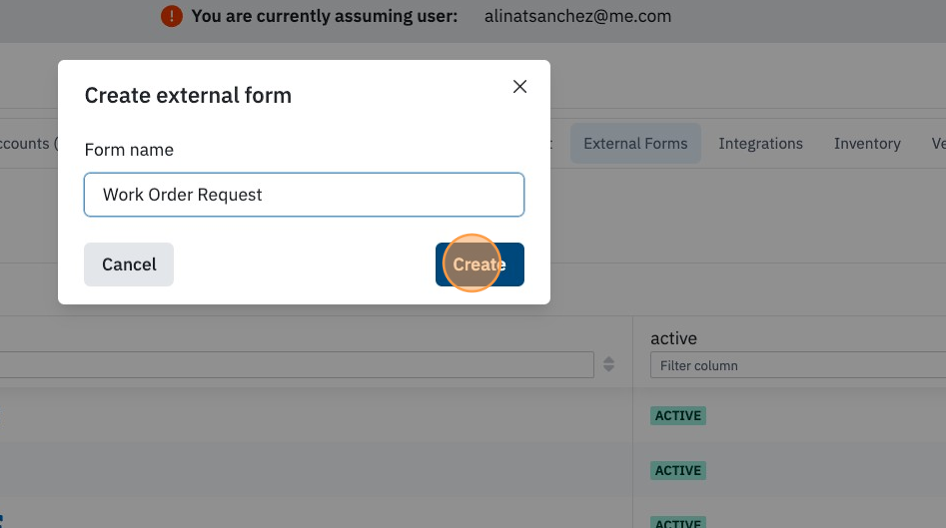Open the partially visible Accounts tab
The height and width of the screenshot is (528, 946).
tap(27, 144)
